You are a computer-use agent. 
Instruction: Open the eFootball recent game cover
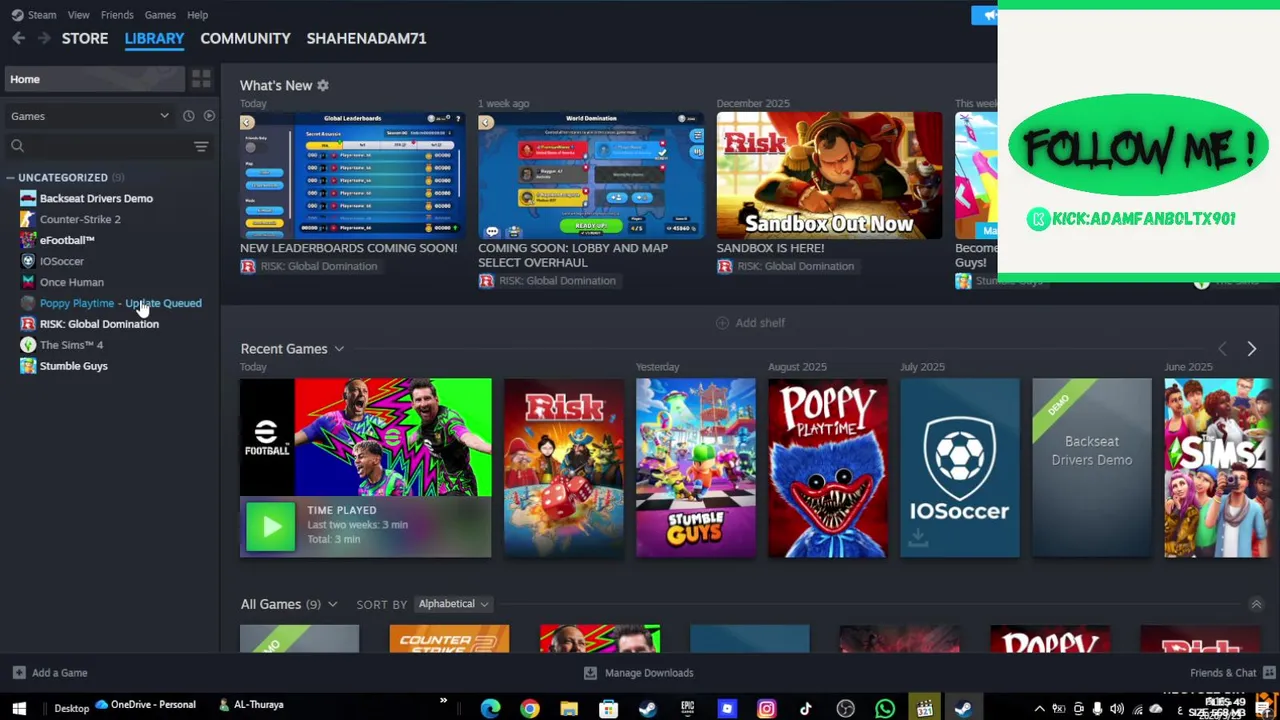tap(366, 437)
